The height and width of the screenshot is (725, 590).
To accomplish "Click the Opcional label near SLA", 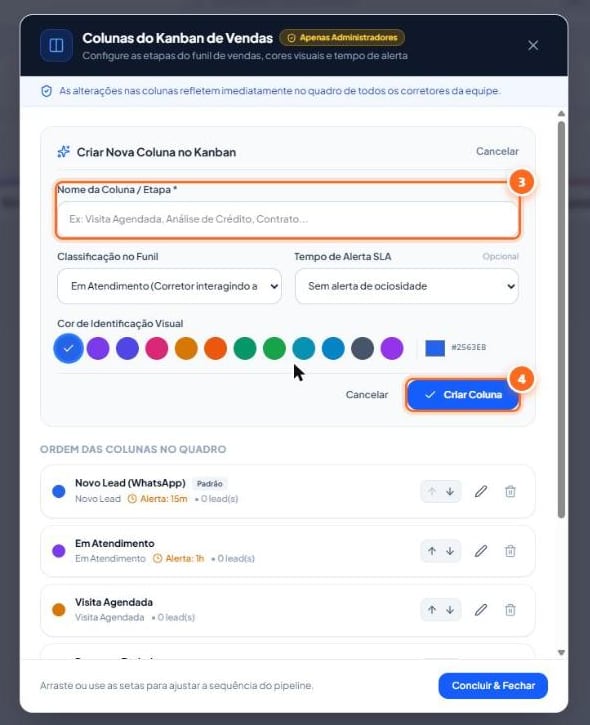I will (500, 257).
